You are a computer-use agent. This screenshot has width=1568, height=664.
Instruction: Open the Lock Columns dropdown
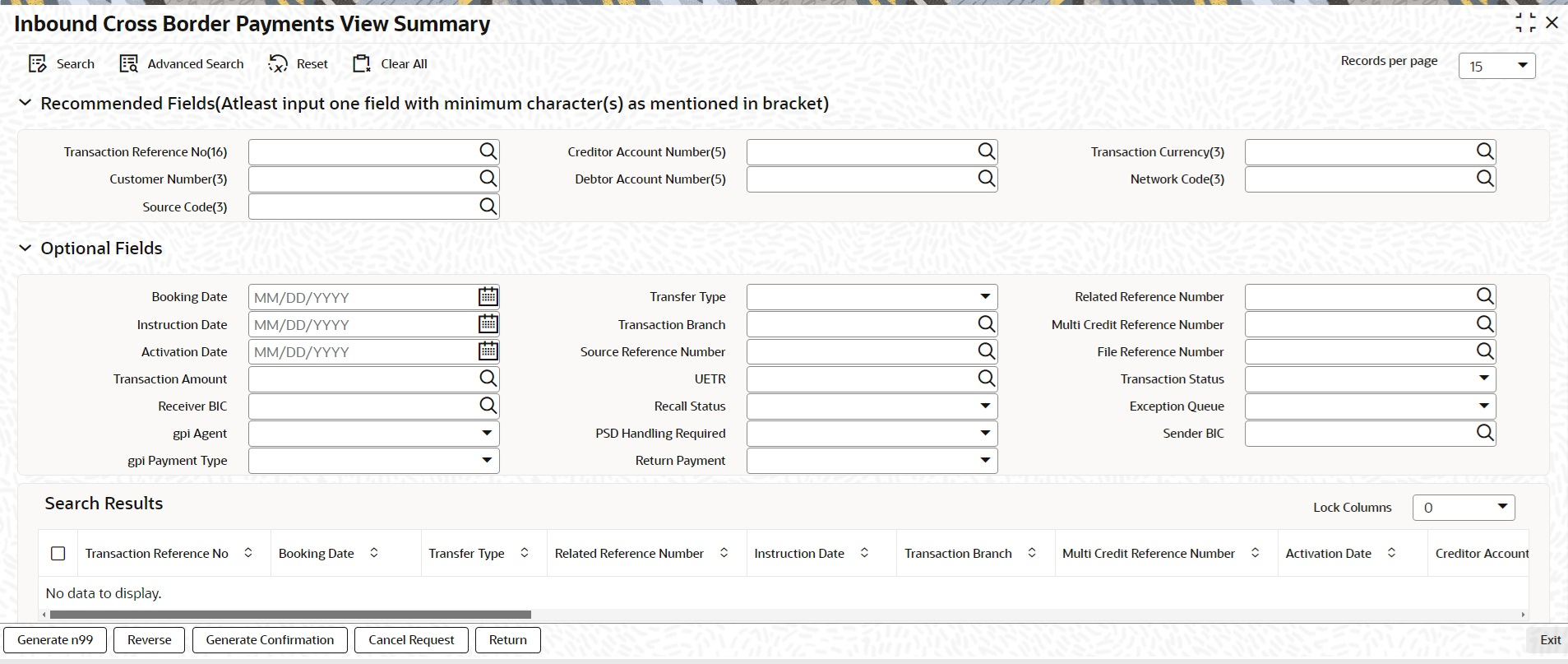(1464, 508)
